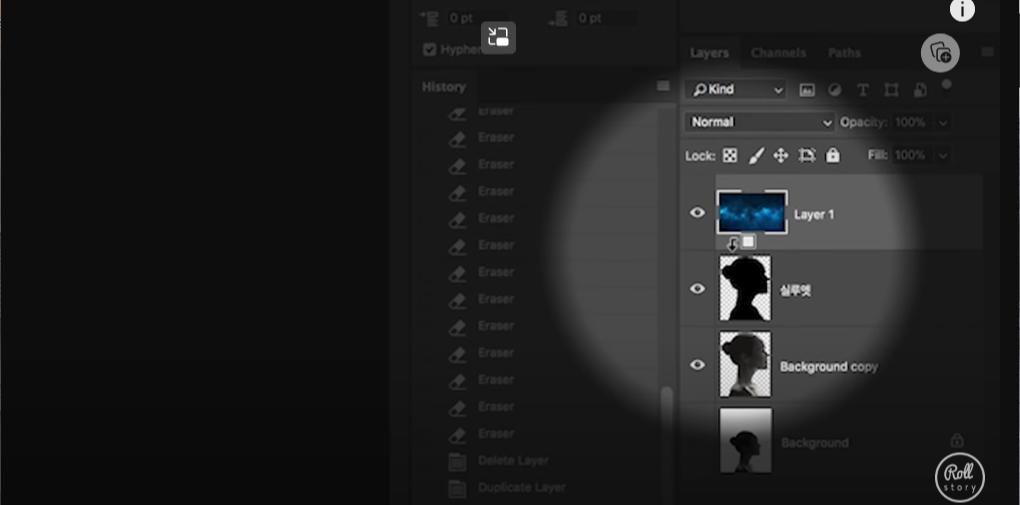1020x505 pixels.
Task: Click the Delete Layer history state icon
Action: [457, 461]
